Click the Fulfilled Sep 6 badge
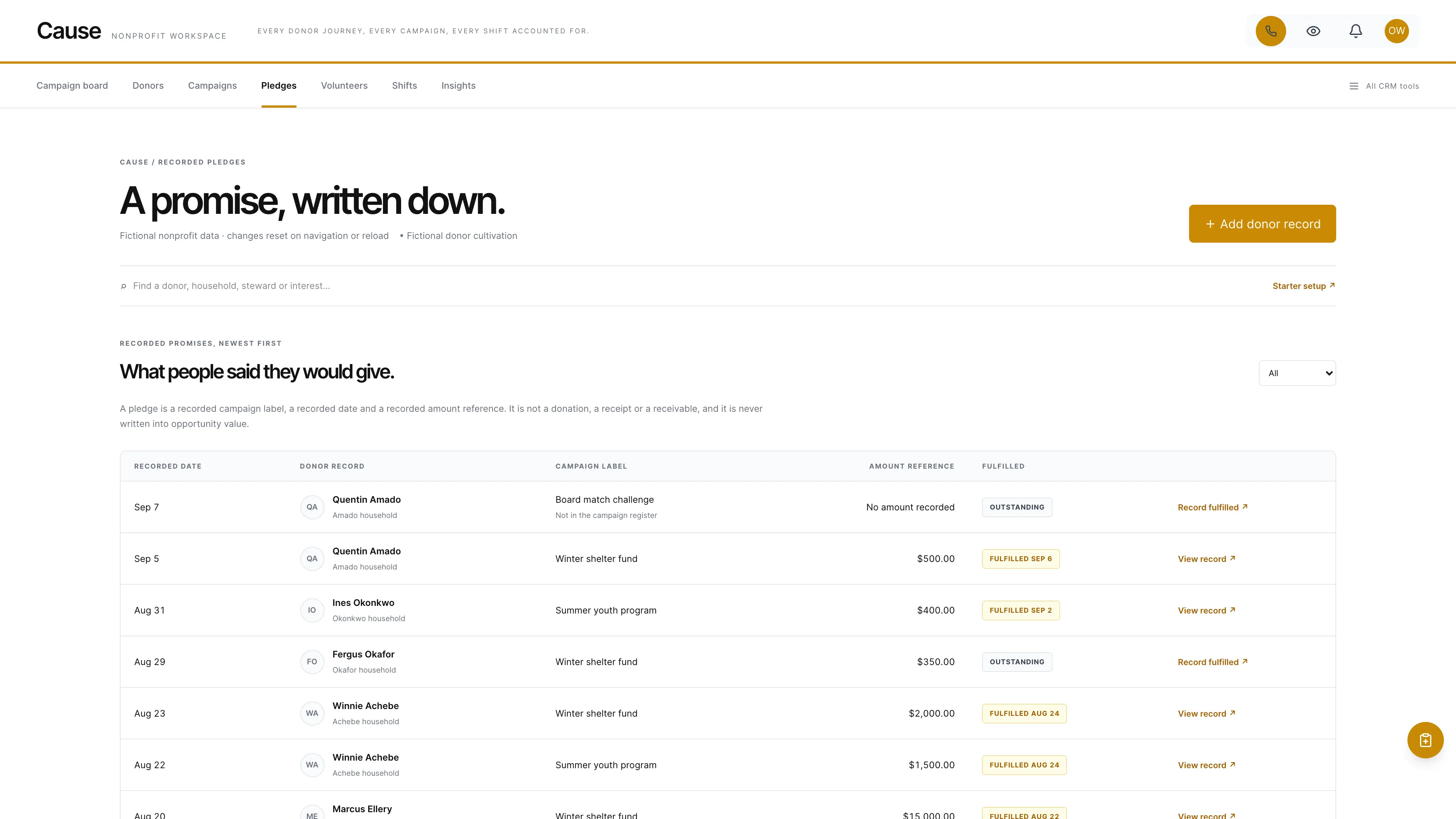This screenshot has height=819, width=1456. 1020,559
